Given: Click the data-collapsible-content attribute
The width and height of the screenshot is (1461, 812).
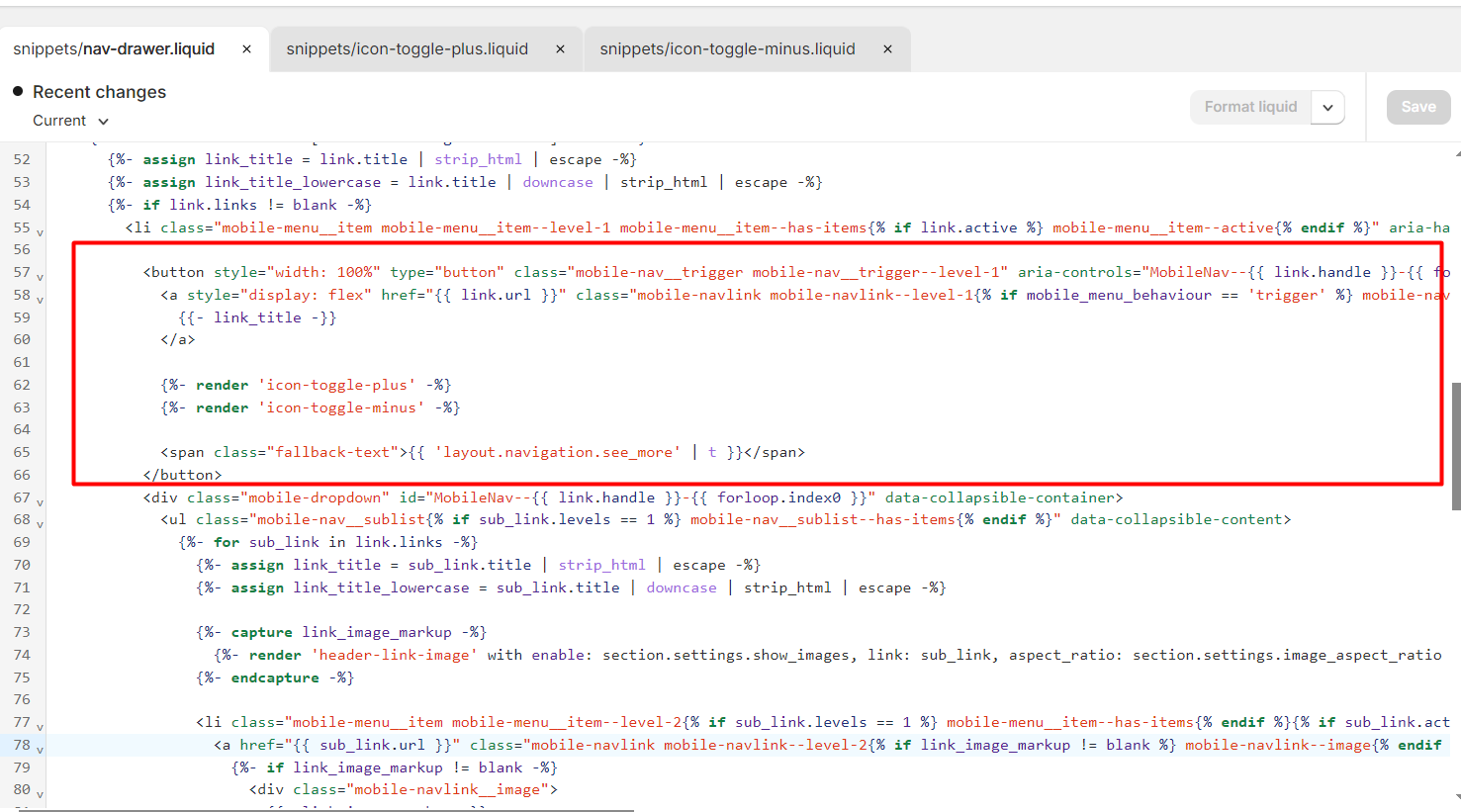Looking at the screenshot, I should pos(1176,519).
